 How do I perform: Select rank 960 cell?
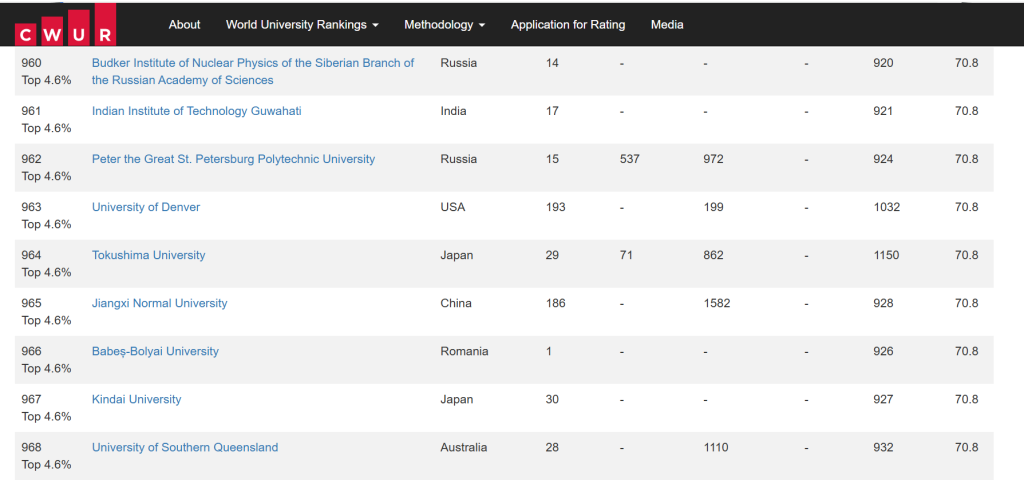pyautogui.click(x=46, y=72)
